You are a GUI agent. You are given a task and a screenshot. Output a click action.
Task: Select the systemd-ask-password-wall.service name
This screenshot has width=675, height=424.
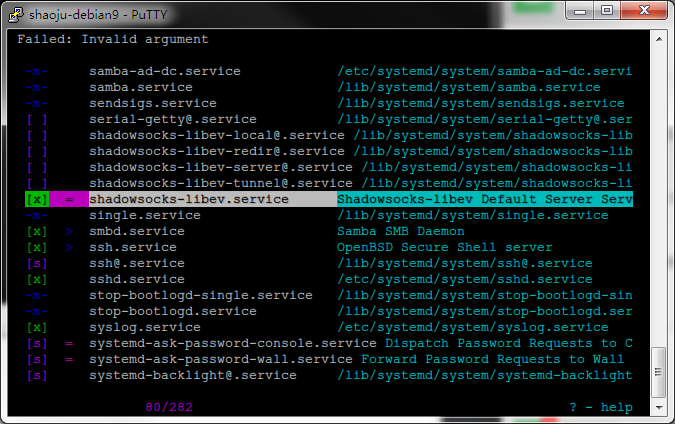pos(221,359)
